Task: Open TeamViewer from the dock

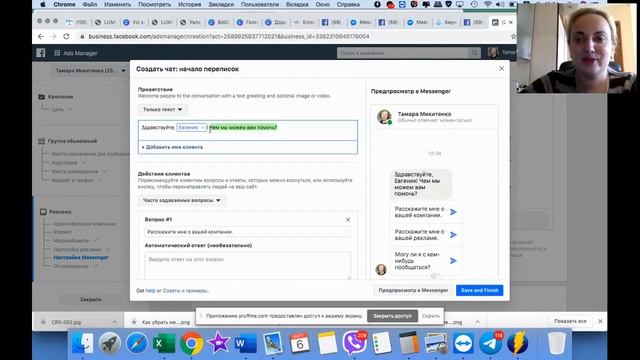Action: pyautogui.click(x=463, y=343)
